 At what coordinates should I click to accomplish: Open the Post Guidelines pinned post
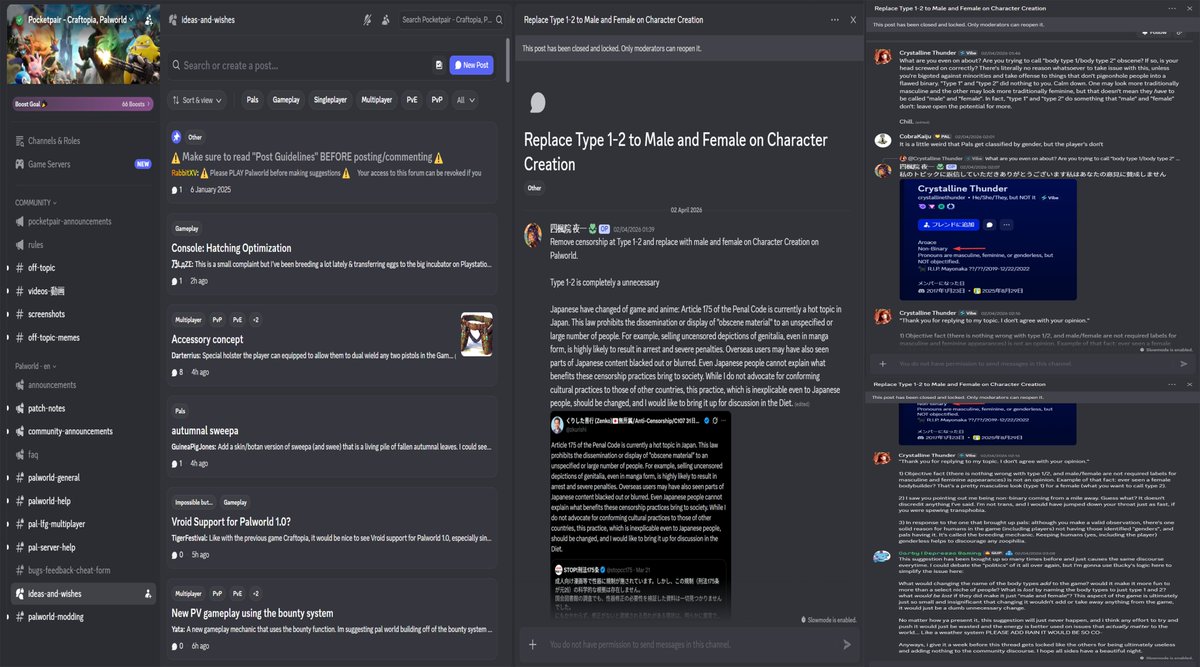point(332,163)
